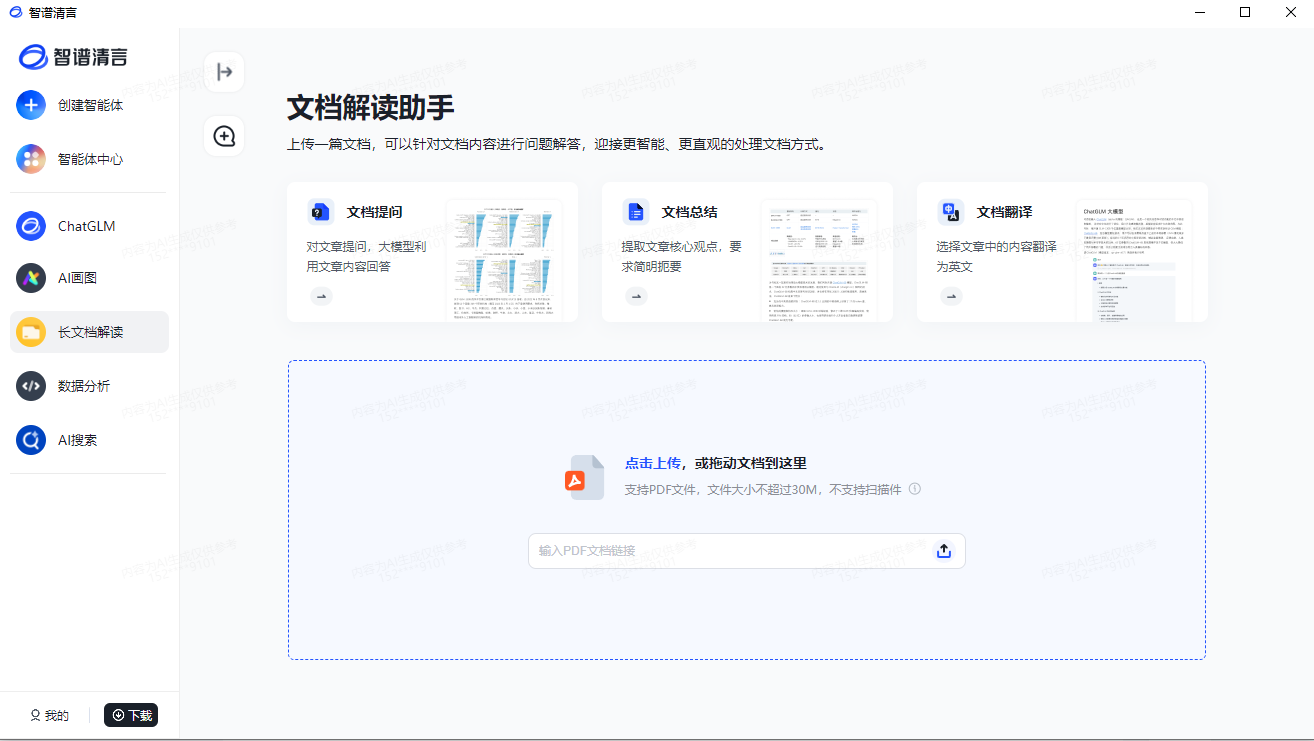Select 长文档解读 in the sidebar
Image resolution: width=1314 pixels, height=741 pixels.
(x=88, y=331)
